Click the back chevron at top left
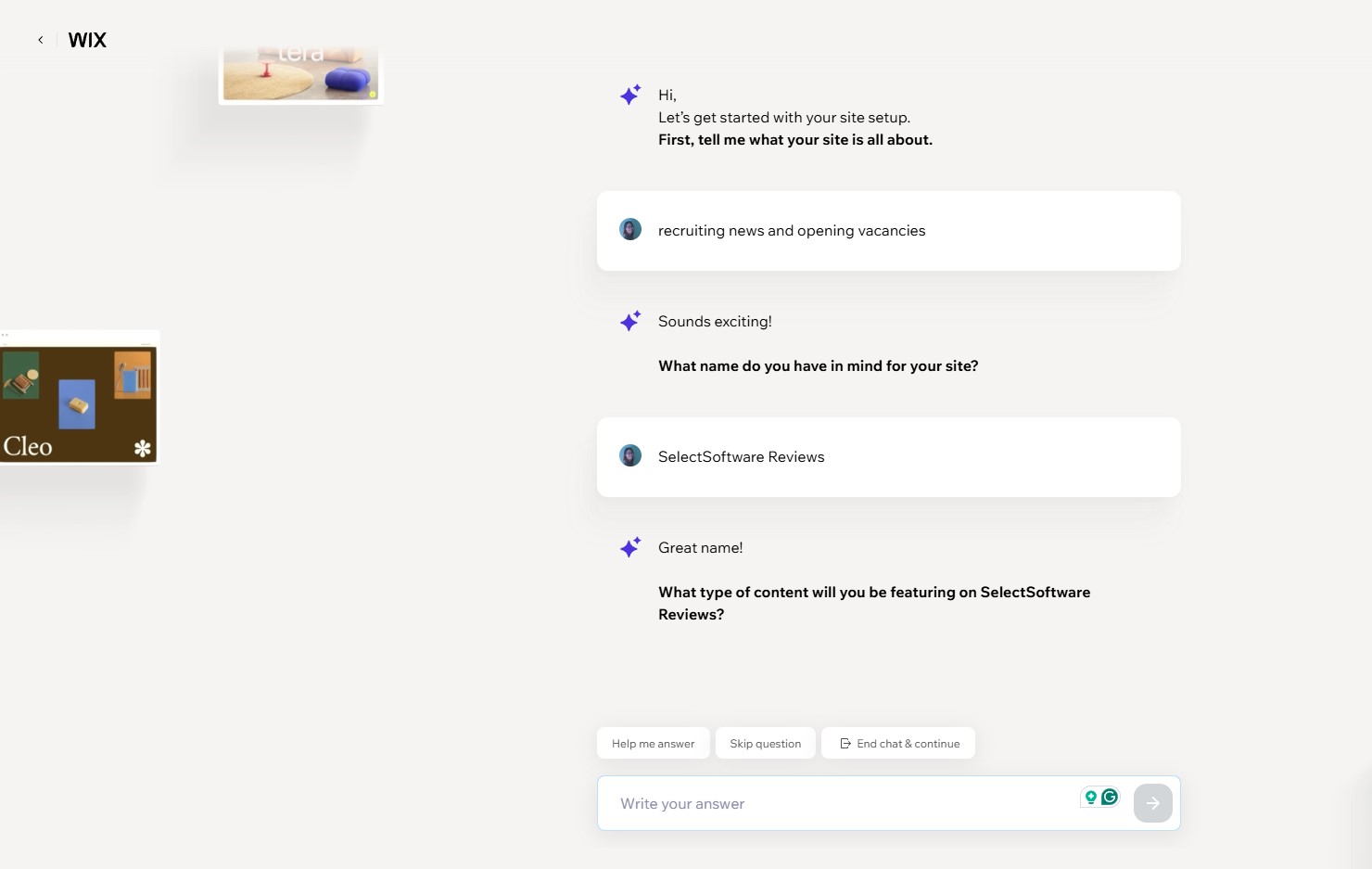Viewport: 1372px width, 869px height. [x=41, y=39]
